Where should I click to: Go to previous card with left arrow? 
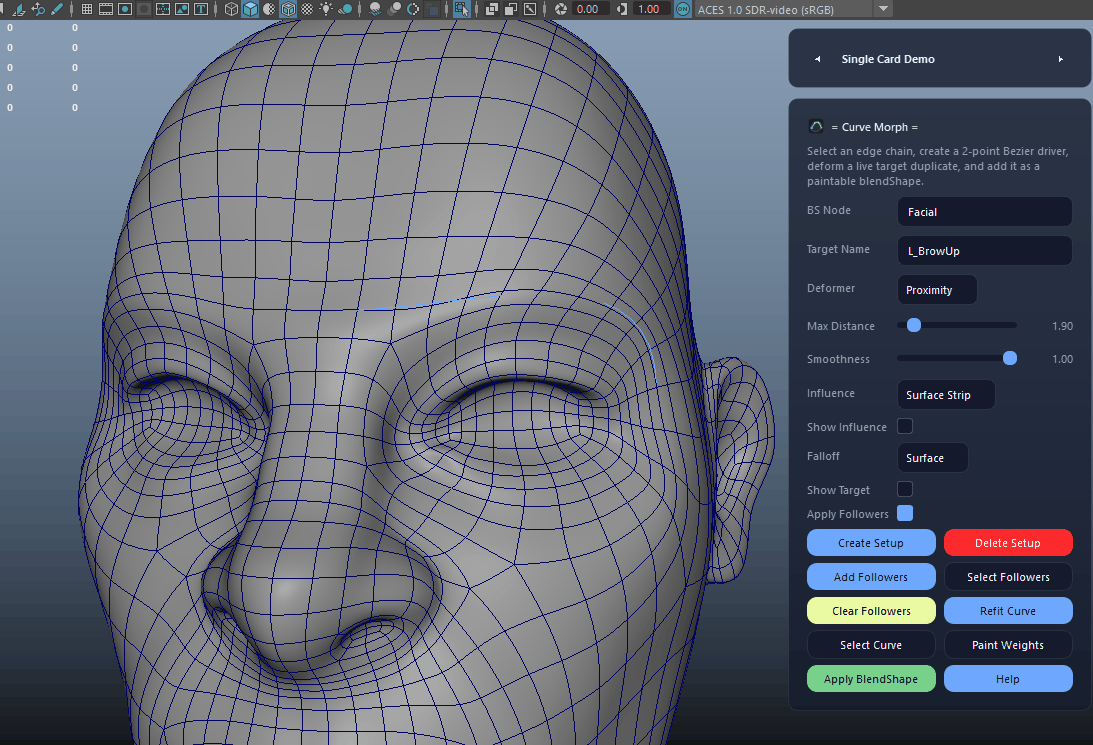coord(818,59)
